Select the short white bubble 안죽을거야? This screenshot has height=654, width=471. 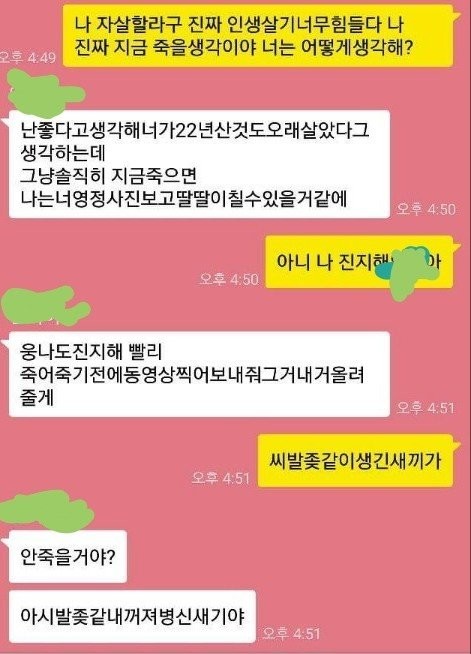tap(68, 556)
